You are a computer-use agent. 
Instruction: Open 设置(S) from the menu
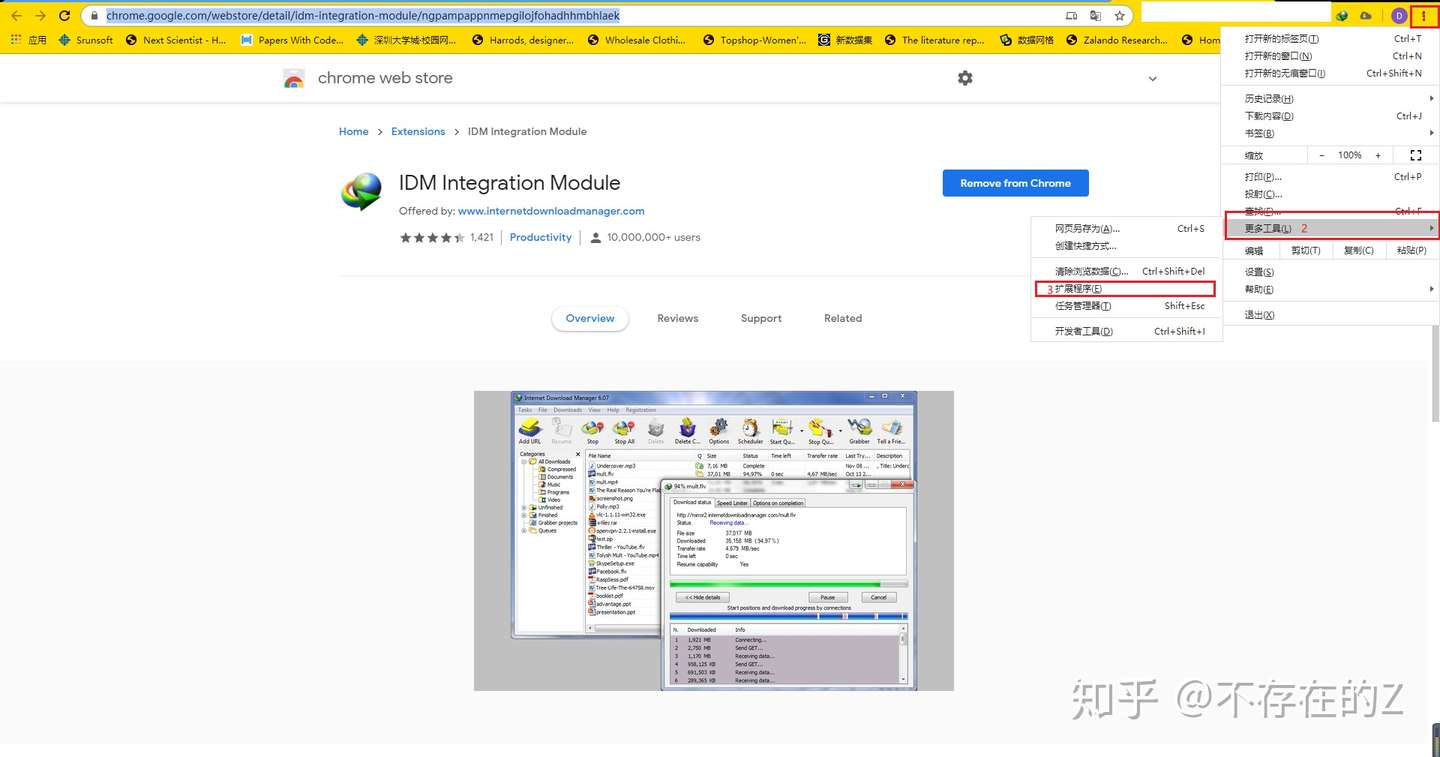[1330, 272]
